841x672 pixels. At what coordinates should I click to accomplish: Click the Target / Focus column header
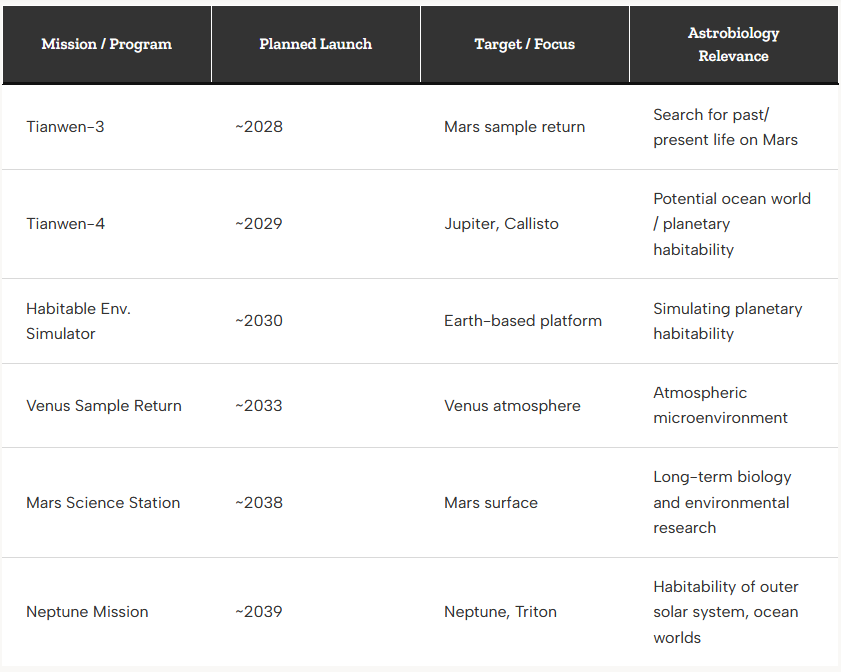click(x=525, y=45)
